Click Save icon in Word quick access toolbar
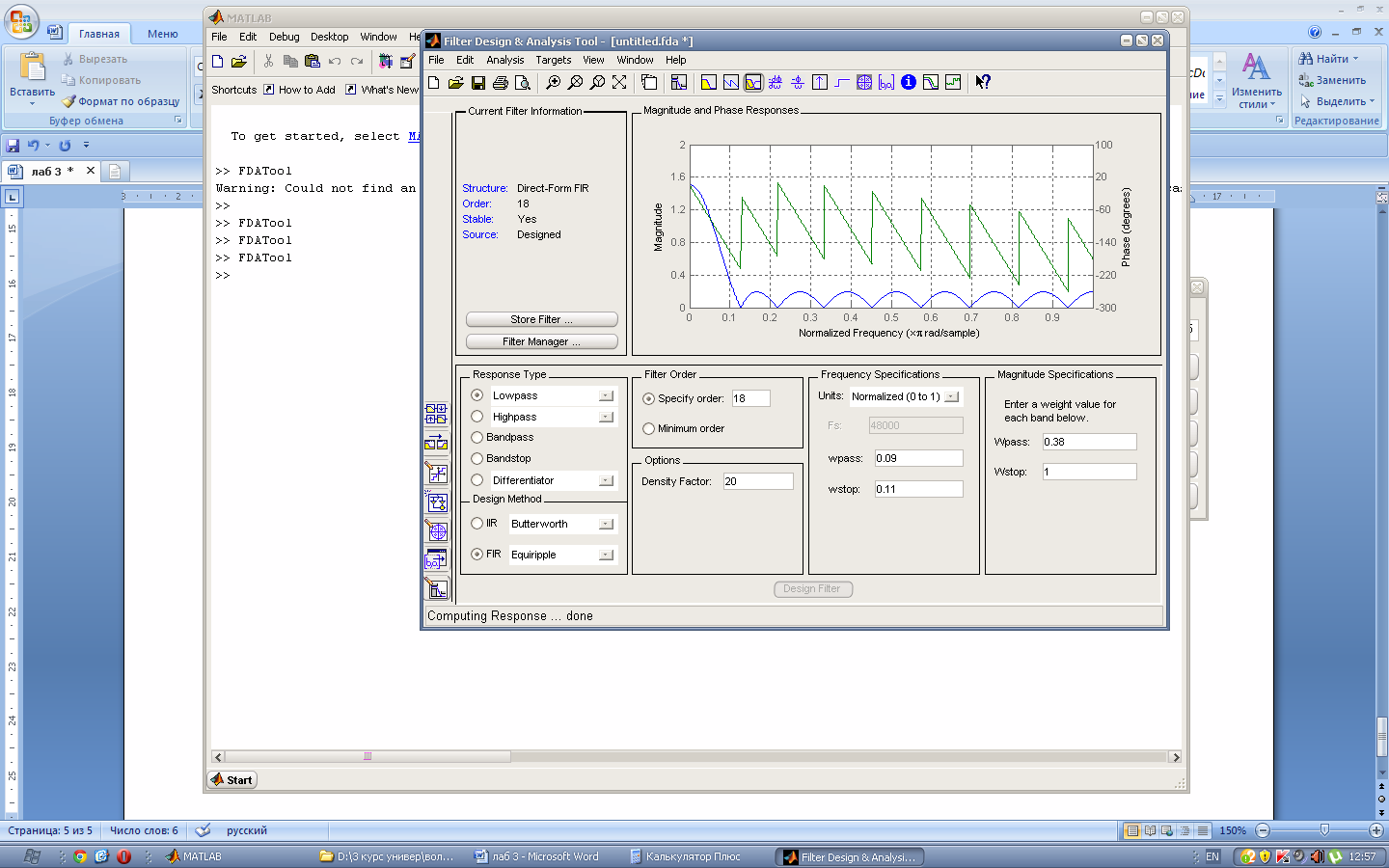The width and height of the screenshot is (1389, 868). coord(13,146)
